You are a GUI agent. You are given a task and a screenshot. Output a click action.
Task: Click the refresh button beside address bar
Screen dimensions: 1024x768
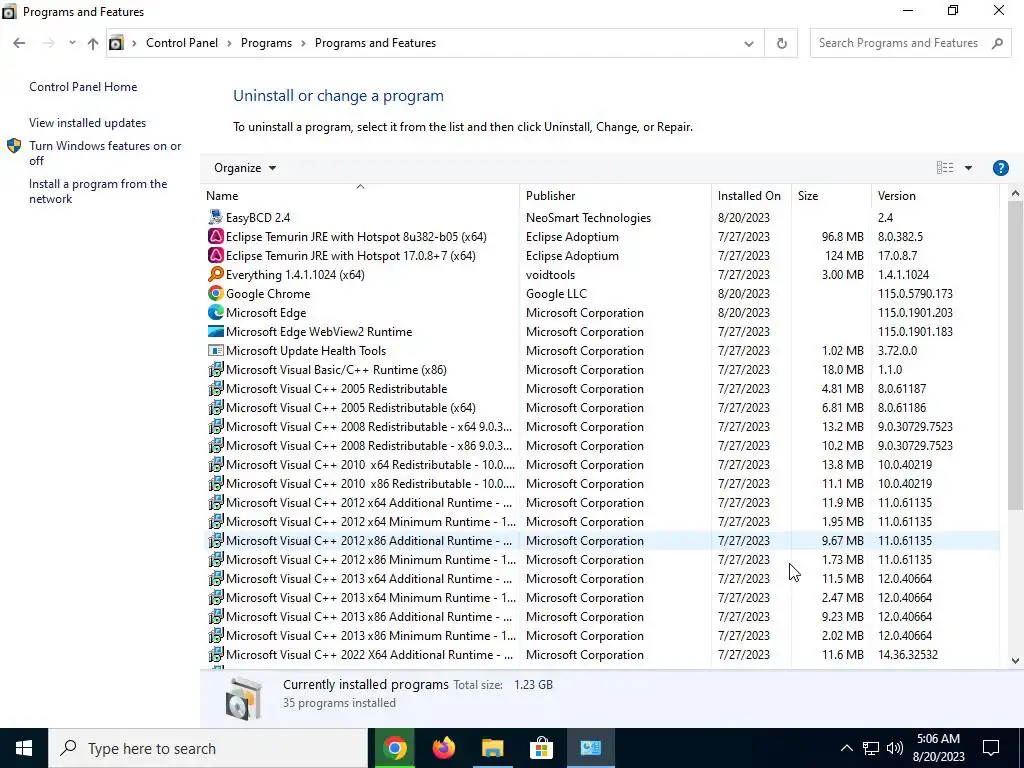781,43
